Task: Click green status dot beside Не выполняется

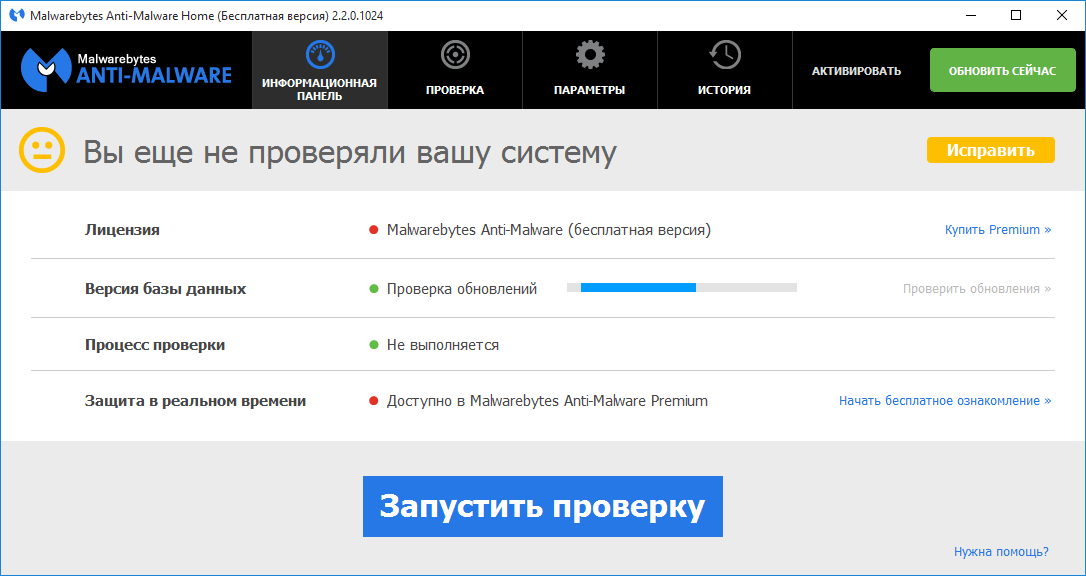Action: tap(374, 345)
